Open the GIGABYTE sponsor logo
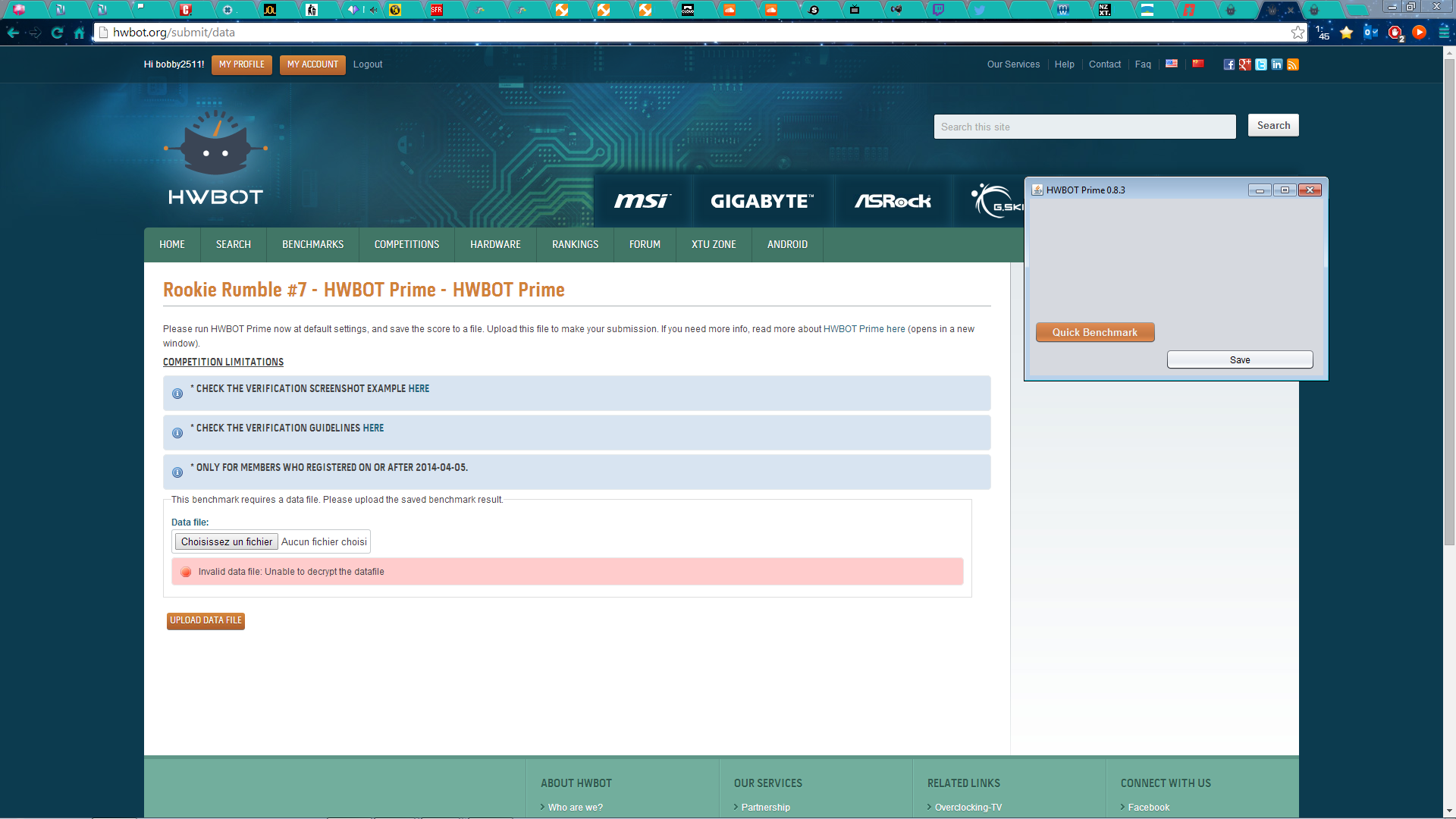The height and width of the screenshot is (819, 1456). click(x=762, y=201)
